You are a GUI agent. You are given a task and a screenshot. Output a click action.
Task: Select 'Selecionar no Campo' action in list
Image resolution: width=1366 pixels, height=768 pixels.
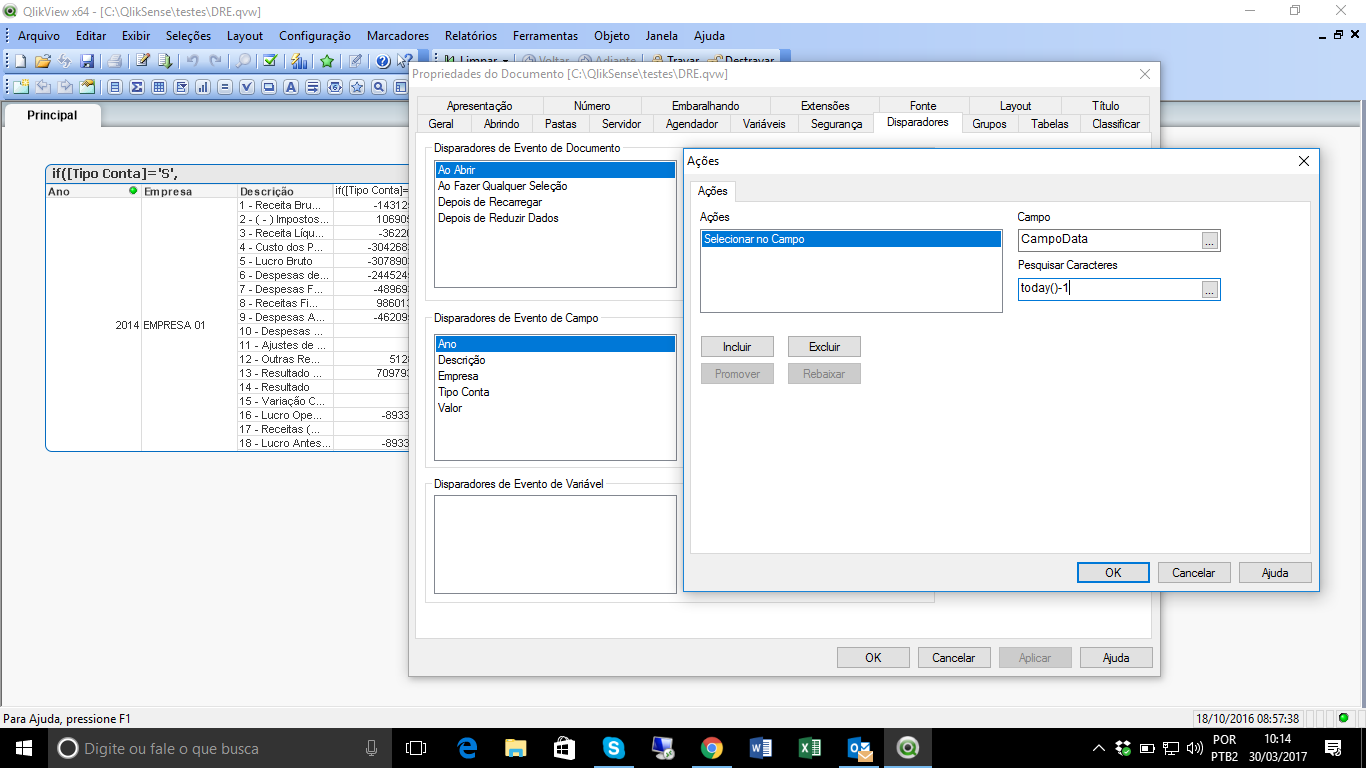coord(851,239)
